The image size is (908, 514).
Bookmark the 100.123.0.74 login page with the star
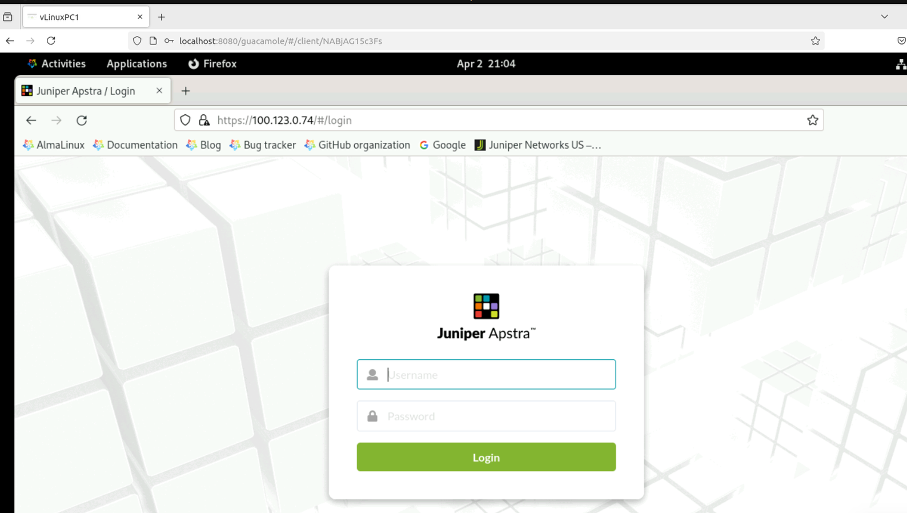tap(812, 120)
